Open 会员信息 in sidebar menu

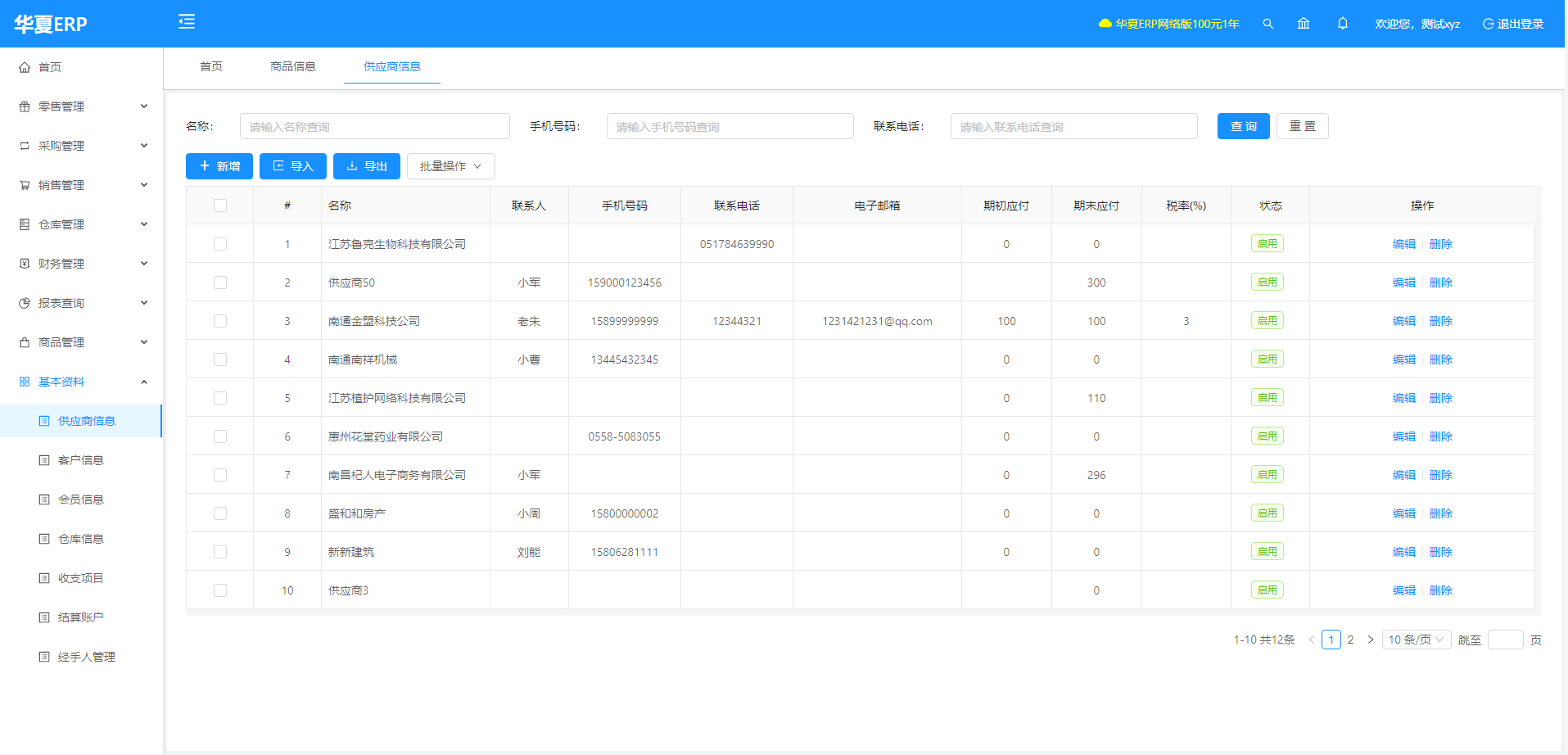coord(81,500)
